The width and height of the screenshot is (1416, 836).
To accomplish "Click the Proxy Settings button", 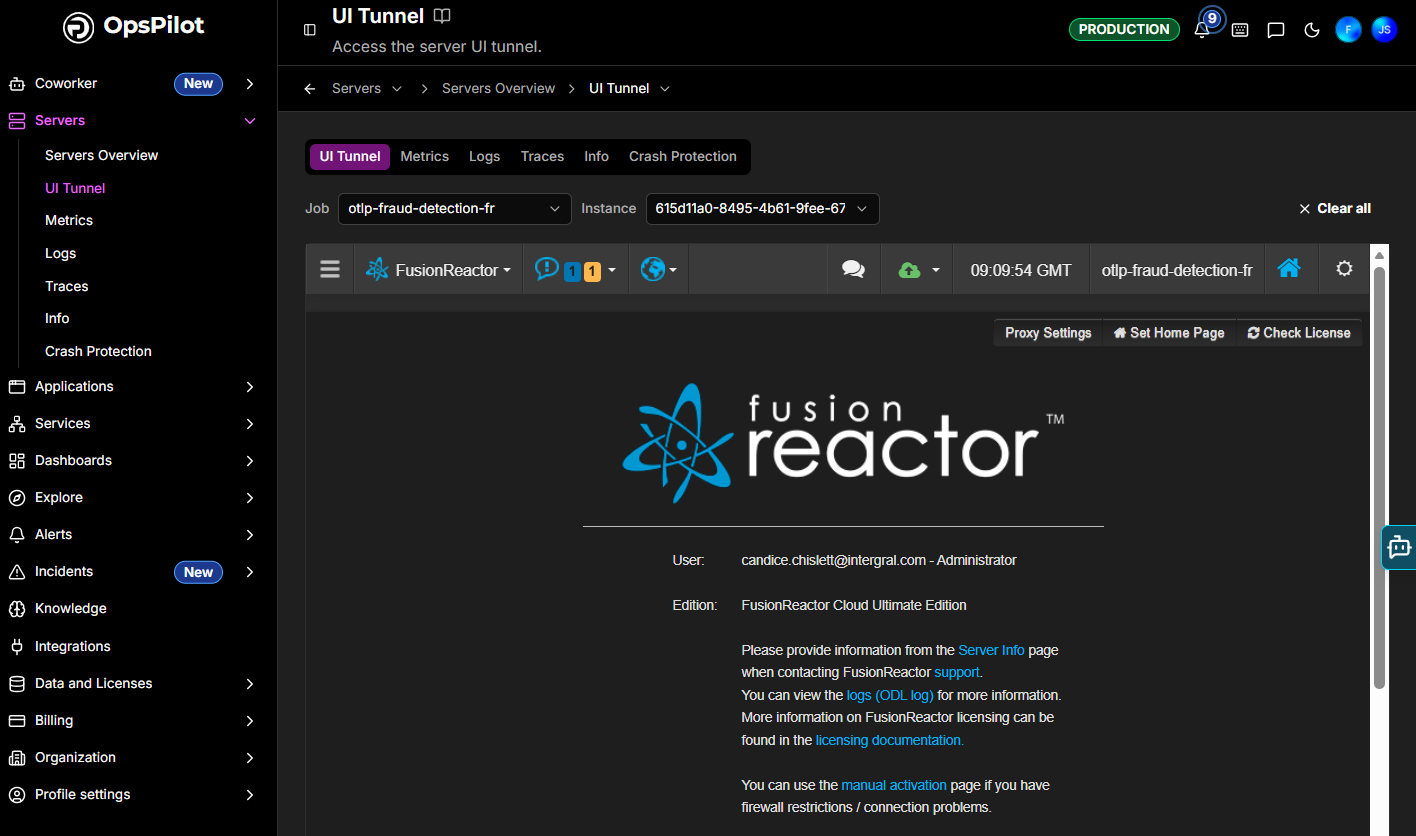I will pyautogui.click(x=1048, y=333).
